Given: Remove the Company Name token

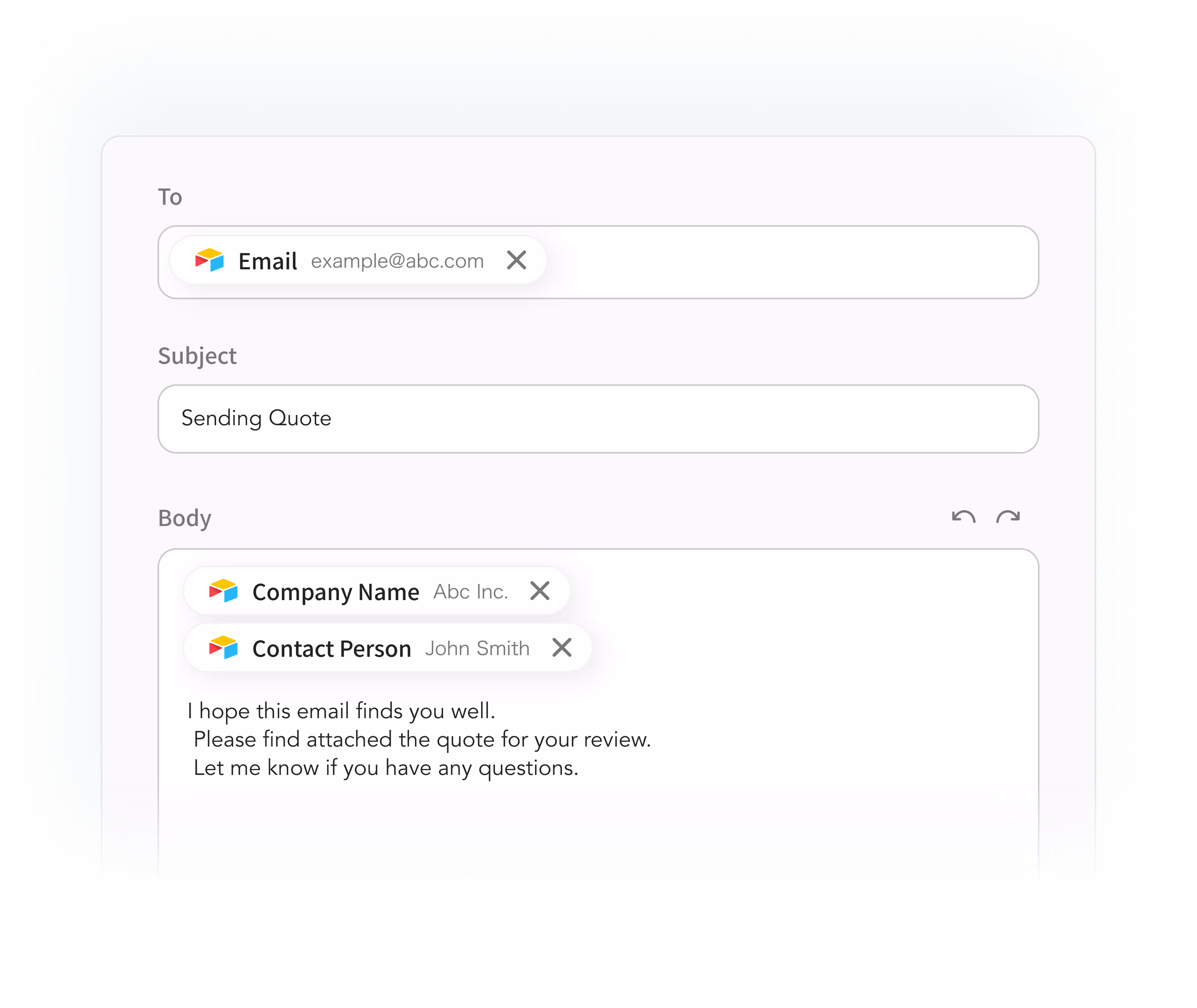Looking at the screenshot, I should [x=540, y=591].
